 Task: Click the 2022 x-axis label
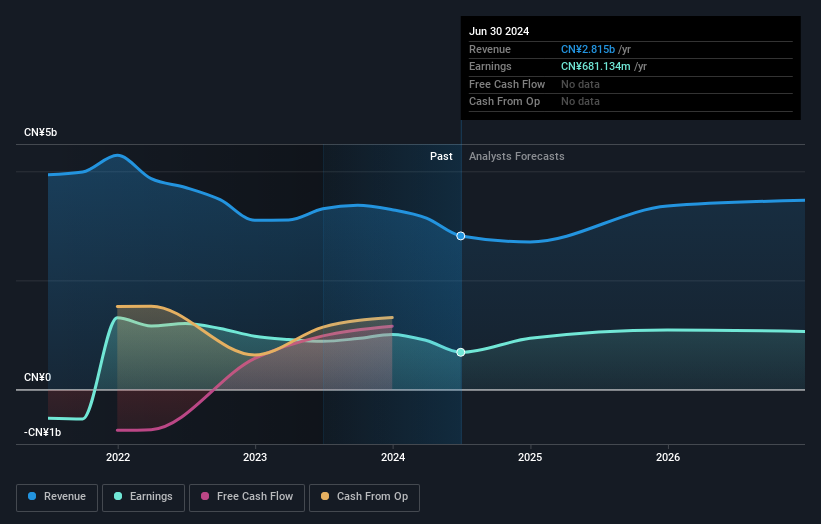[118, 457]
